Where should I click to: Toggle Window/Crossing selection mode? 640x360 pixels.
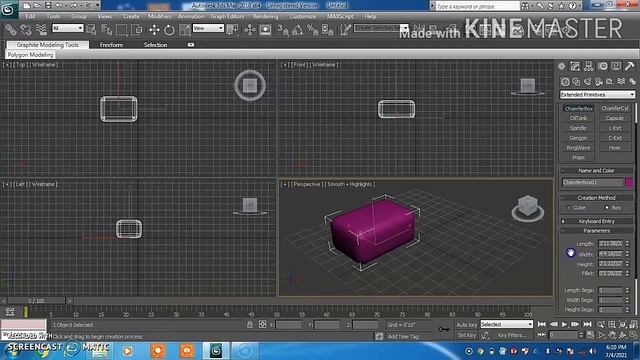(137, 29)
